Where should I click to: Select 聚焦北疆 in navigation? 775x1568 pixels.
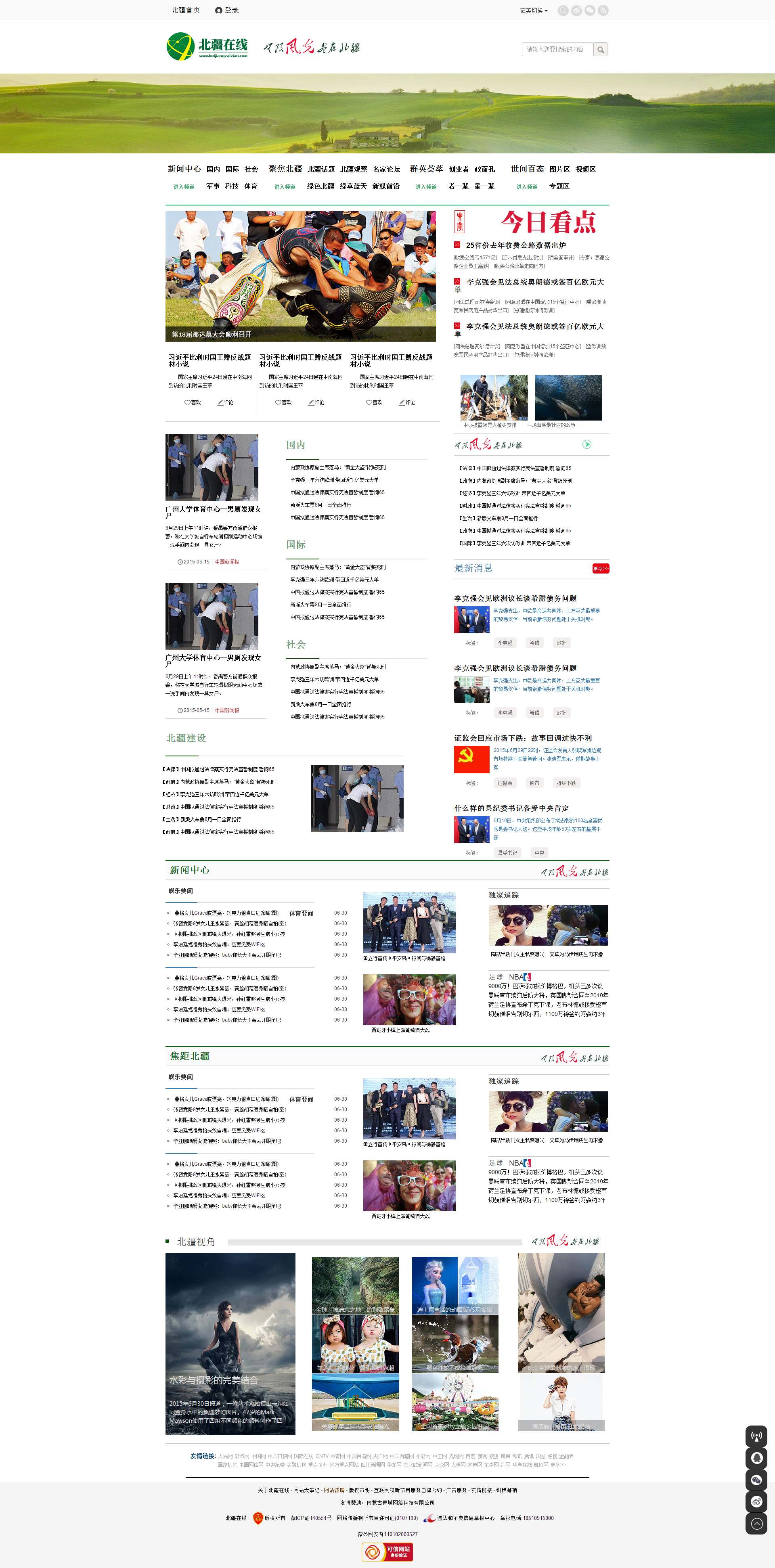(285, 169)
